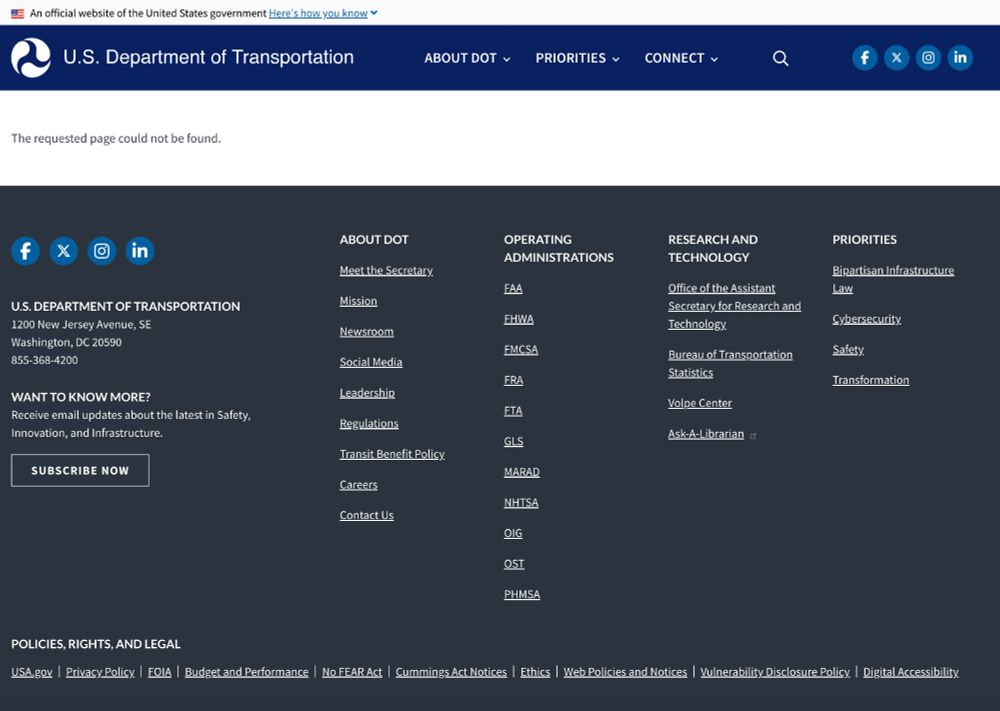Open the FHWA link

tap(518, 319)
